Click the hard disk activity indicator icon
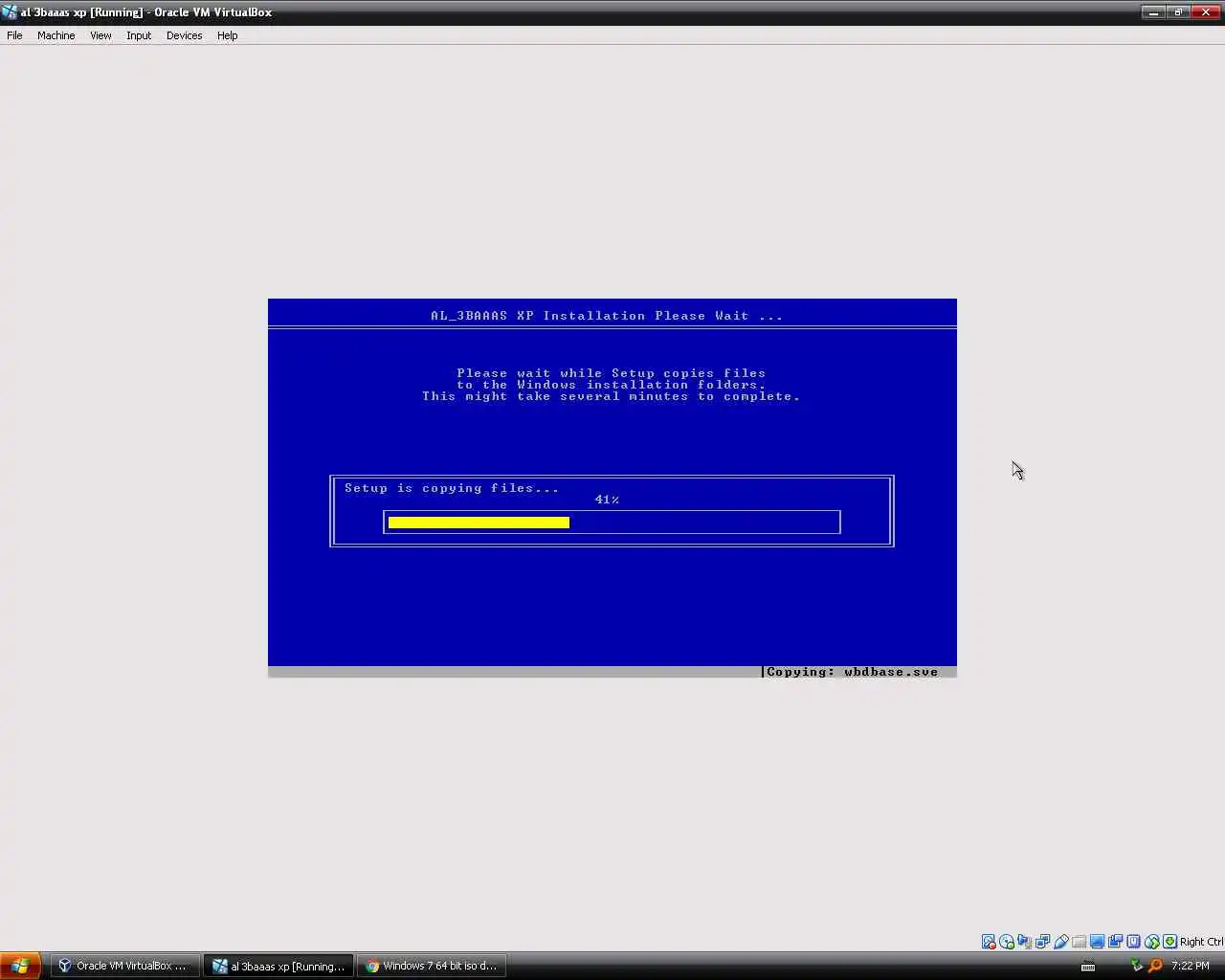 tap(989, 942)
